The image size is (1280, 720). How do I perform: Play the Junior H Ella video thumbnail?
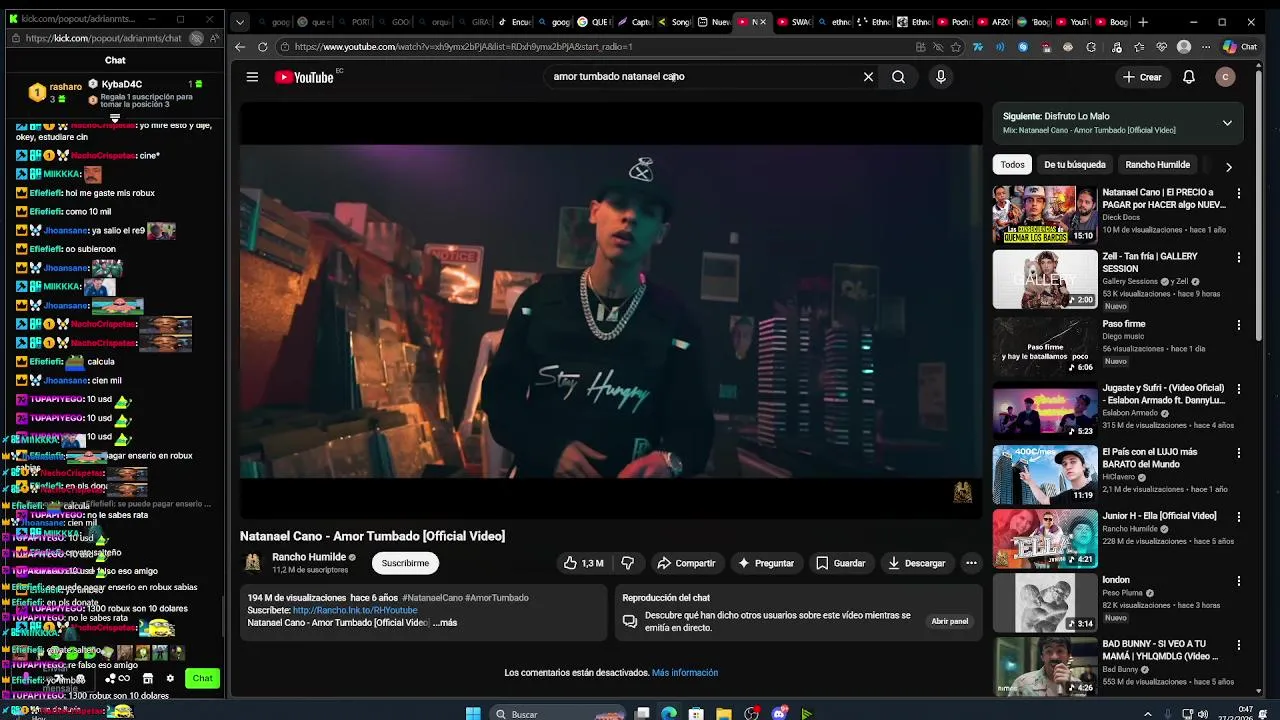[x=1045, y=538]
